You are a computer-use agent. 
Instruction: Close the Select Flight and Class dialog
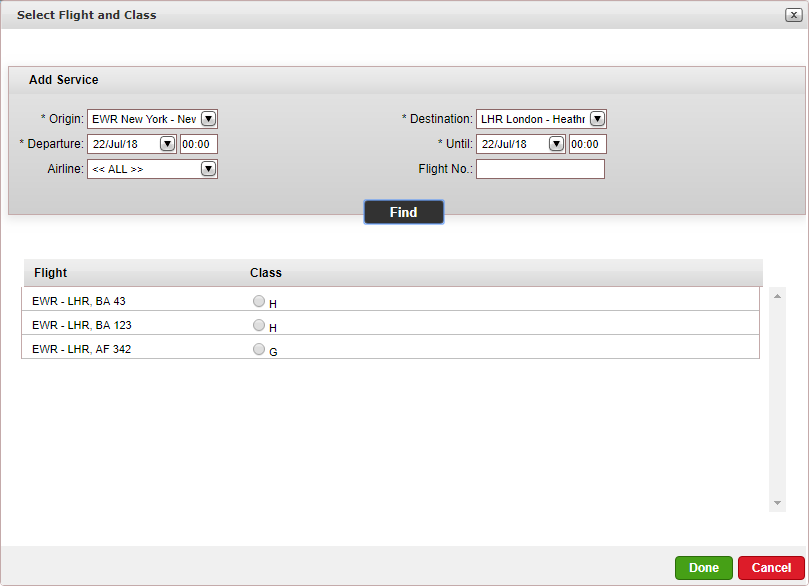(792, 15)
